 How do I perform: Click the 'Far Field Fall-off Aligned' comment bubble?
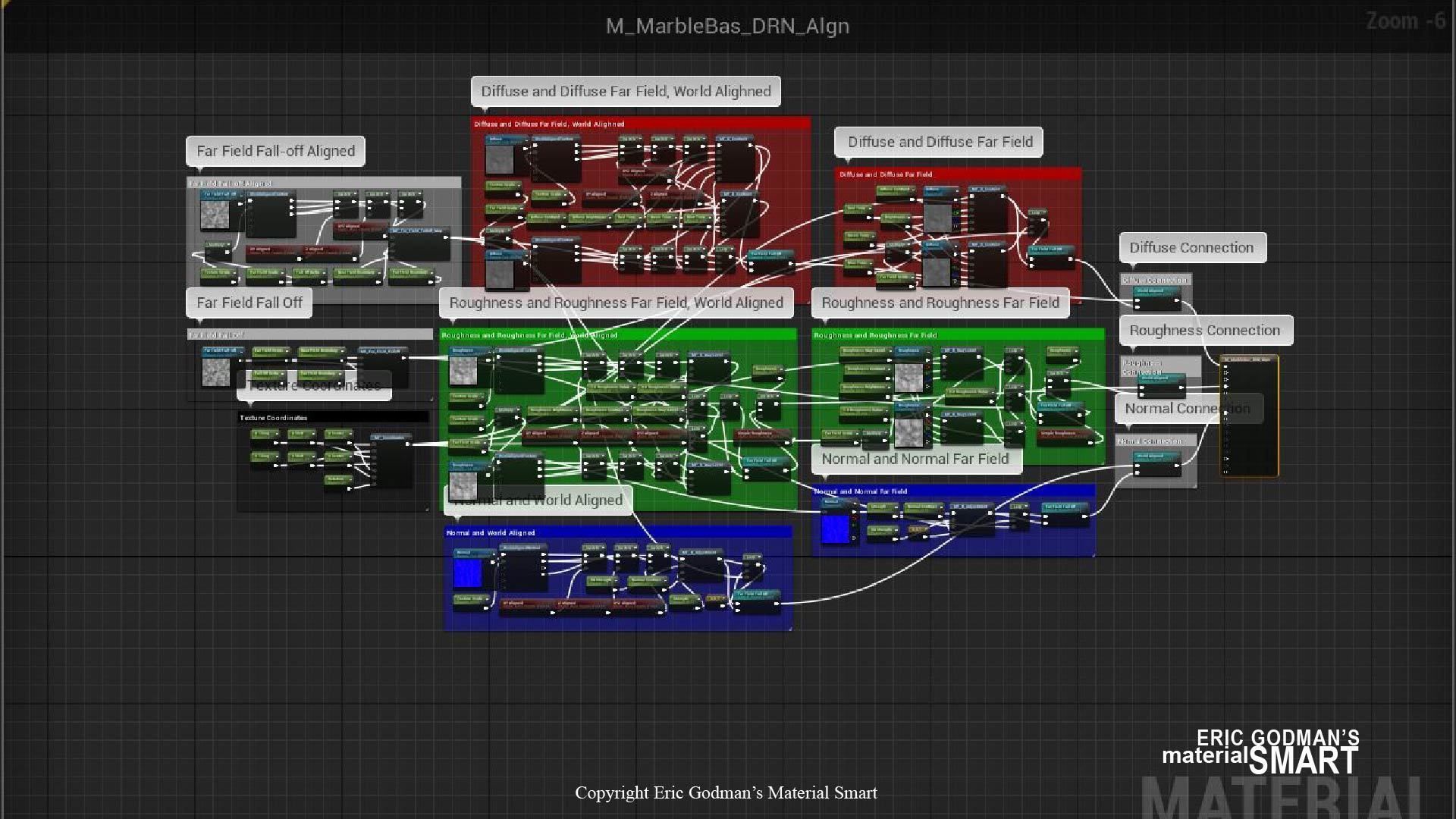pyautogui.click(x=275, y=151)
